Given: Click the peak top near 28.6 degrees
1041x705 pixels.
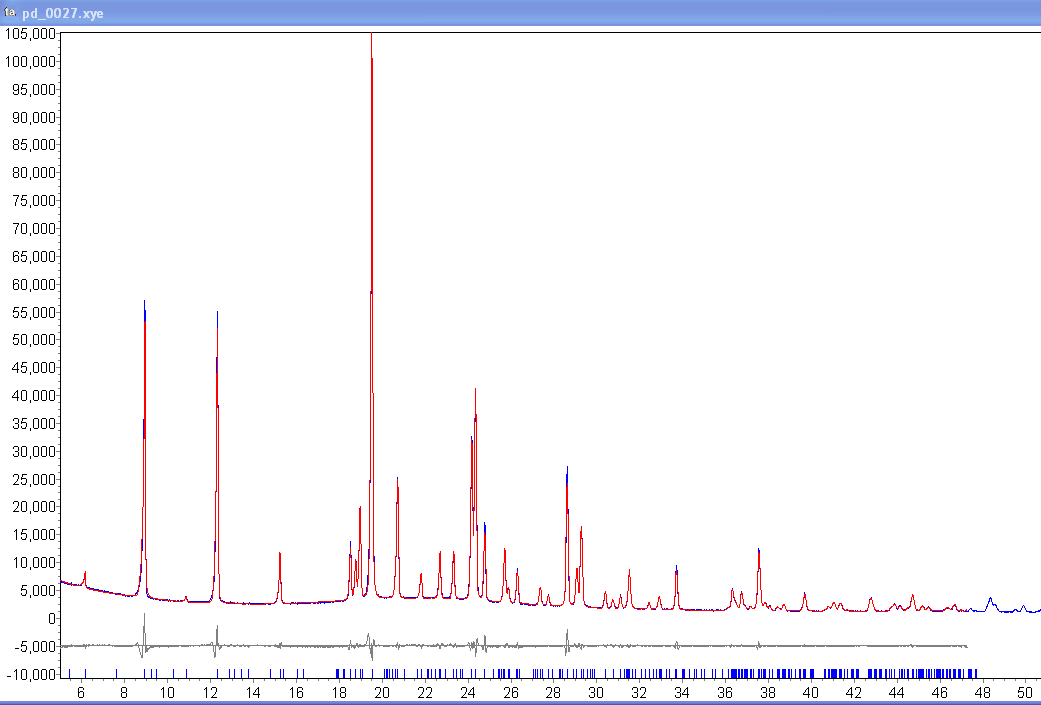Looking at the screenshot, I should 567,468.
